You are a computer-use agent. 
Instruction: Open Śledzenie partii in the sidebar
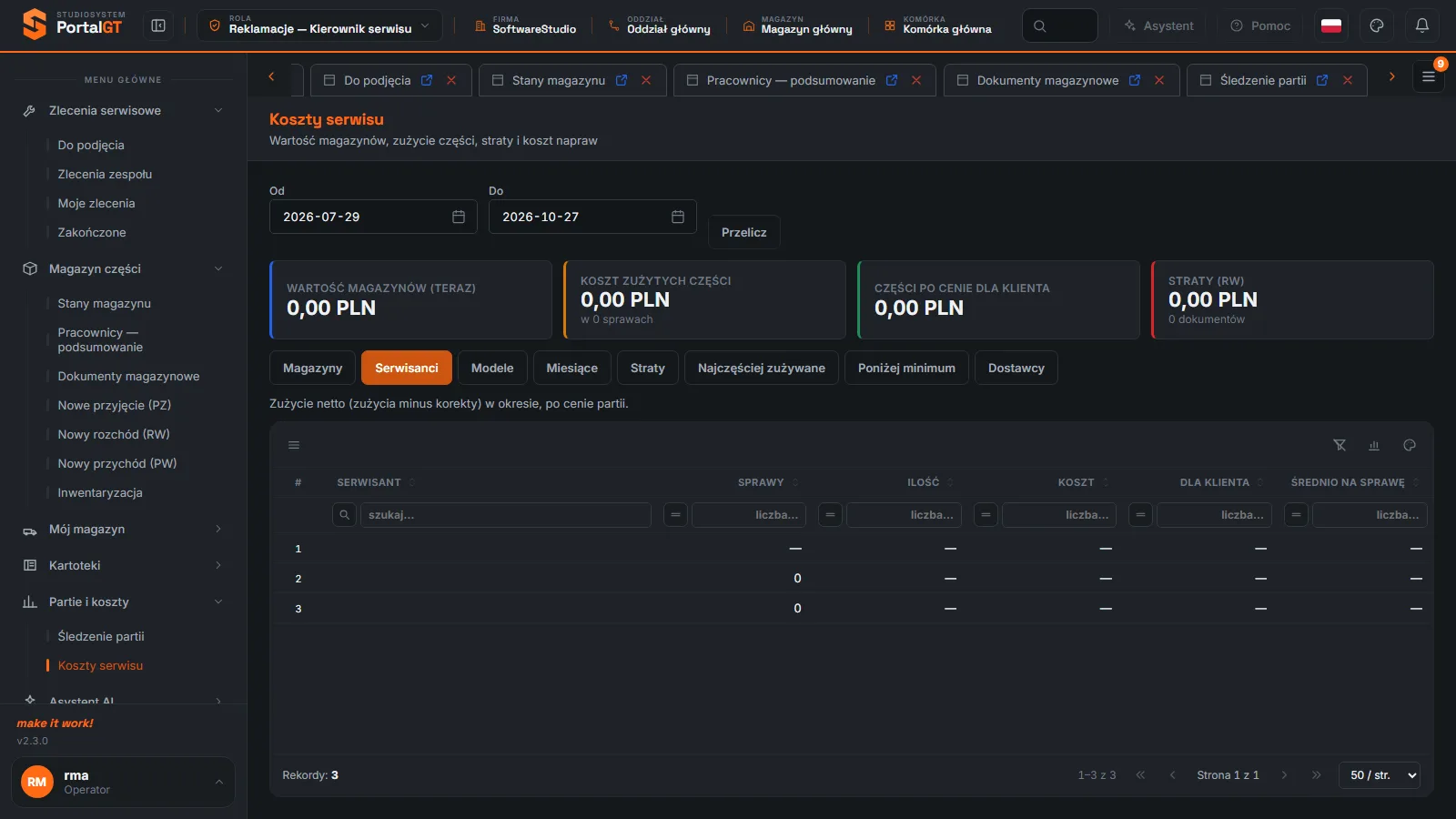click(101, 636)
